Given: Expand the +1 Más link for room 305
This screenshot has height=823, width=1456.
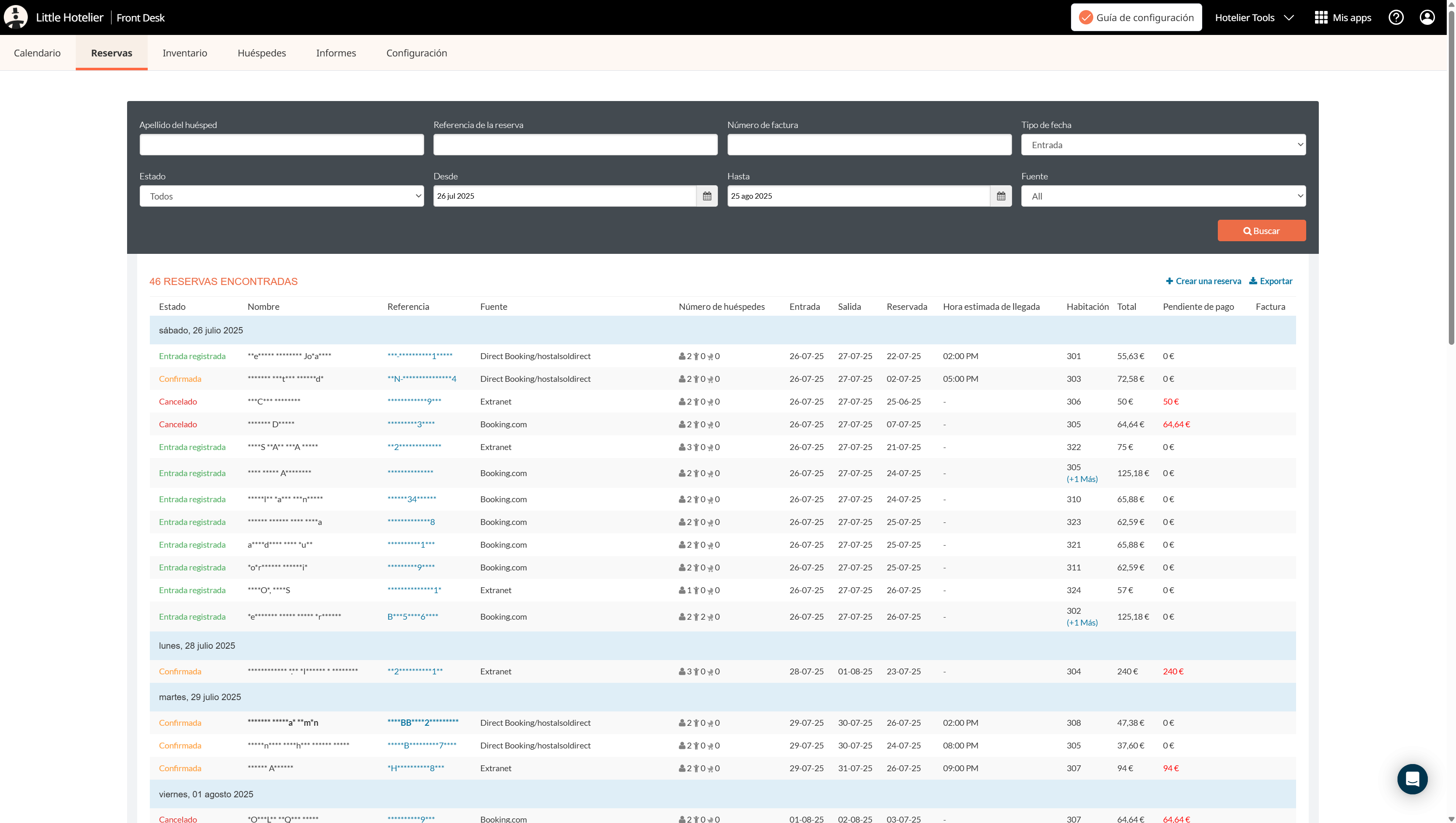Looking at the screenshot, I should (1082, 479).
